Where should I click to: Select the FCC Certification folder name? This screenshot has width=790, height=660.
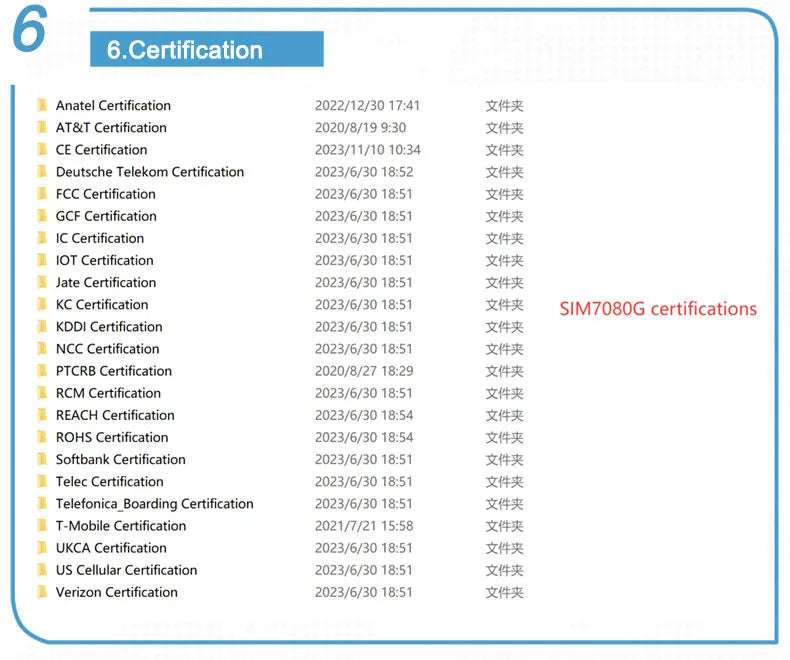pos(106,194)
